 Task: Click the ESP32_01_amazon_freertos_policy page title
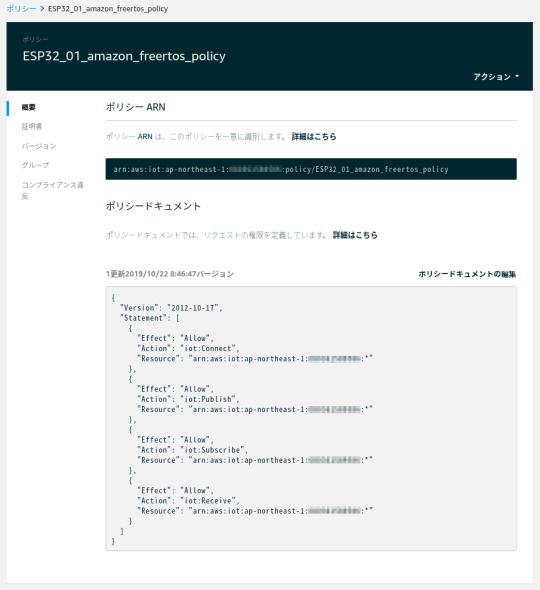124,56
